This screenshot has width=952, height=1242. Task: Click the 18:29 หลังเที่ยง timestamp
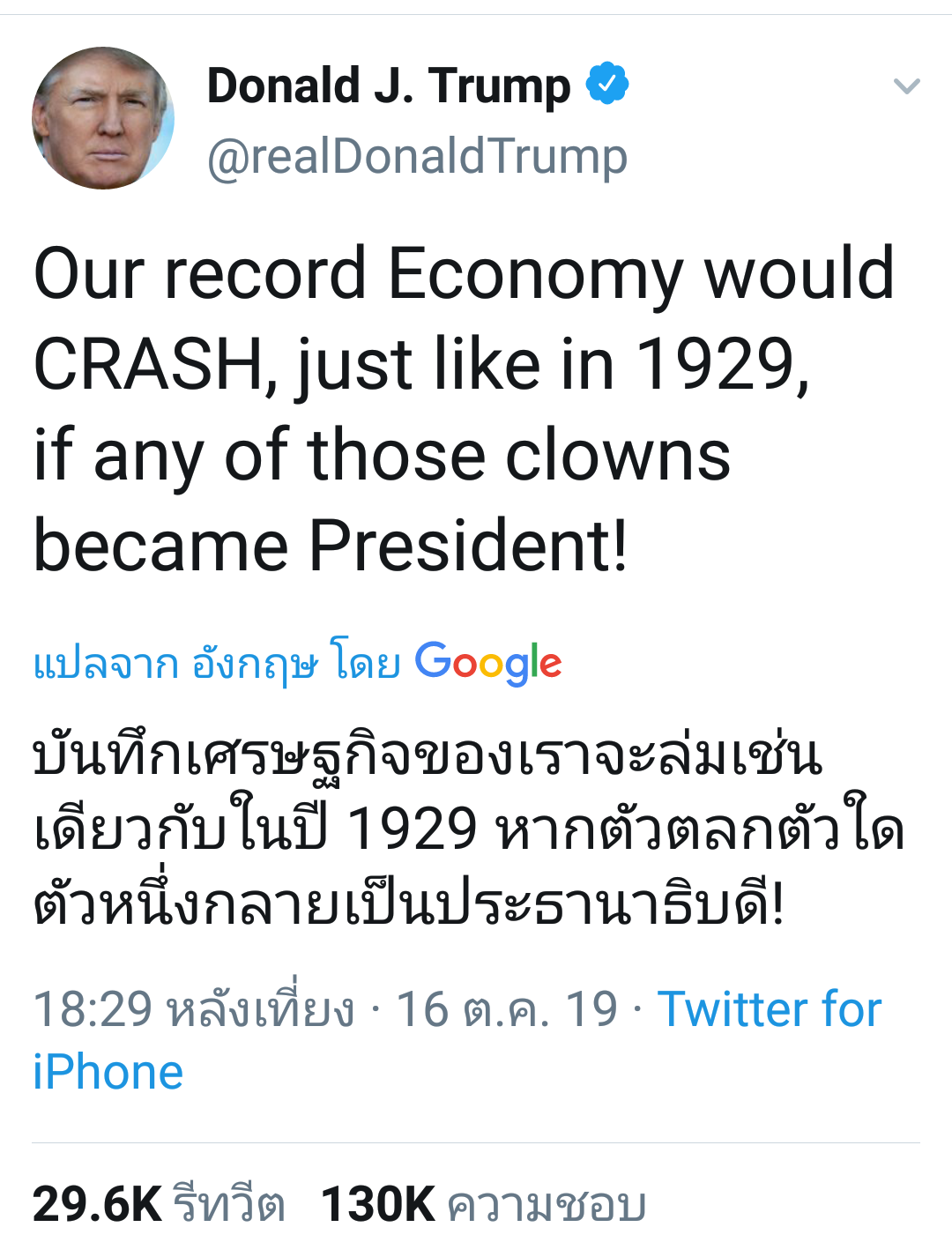click(193, 1009)
